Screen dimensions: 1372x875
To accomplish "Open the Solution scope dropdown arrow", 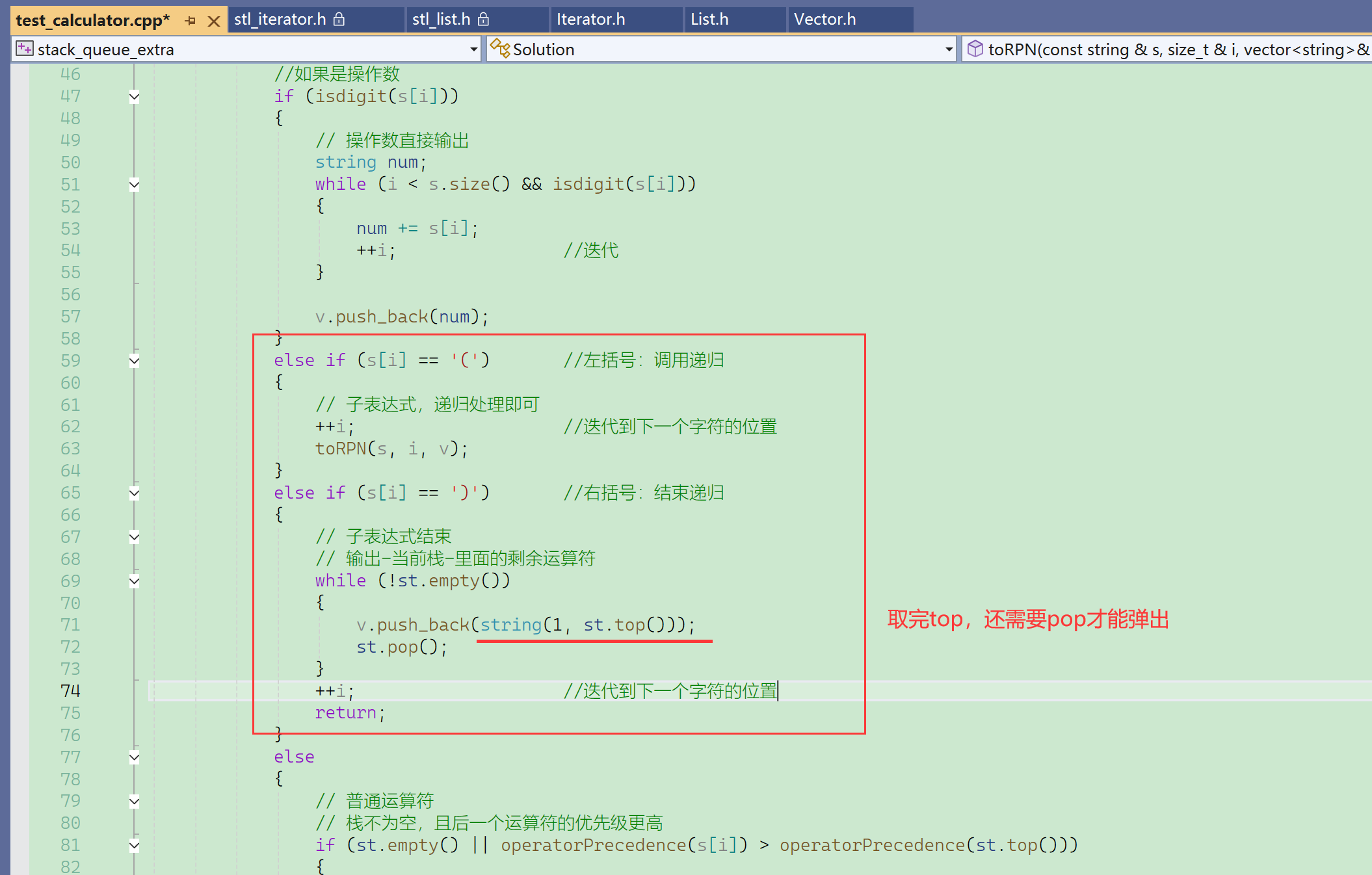I will (949, 49).
